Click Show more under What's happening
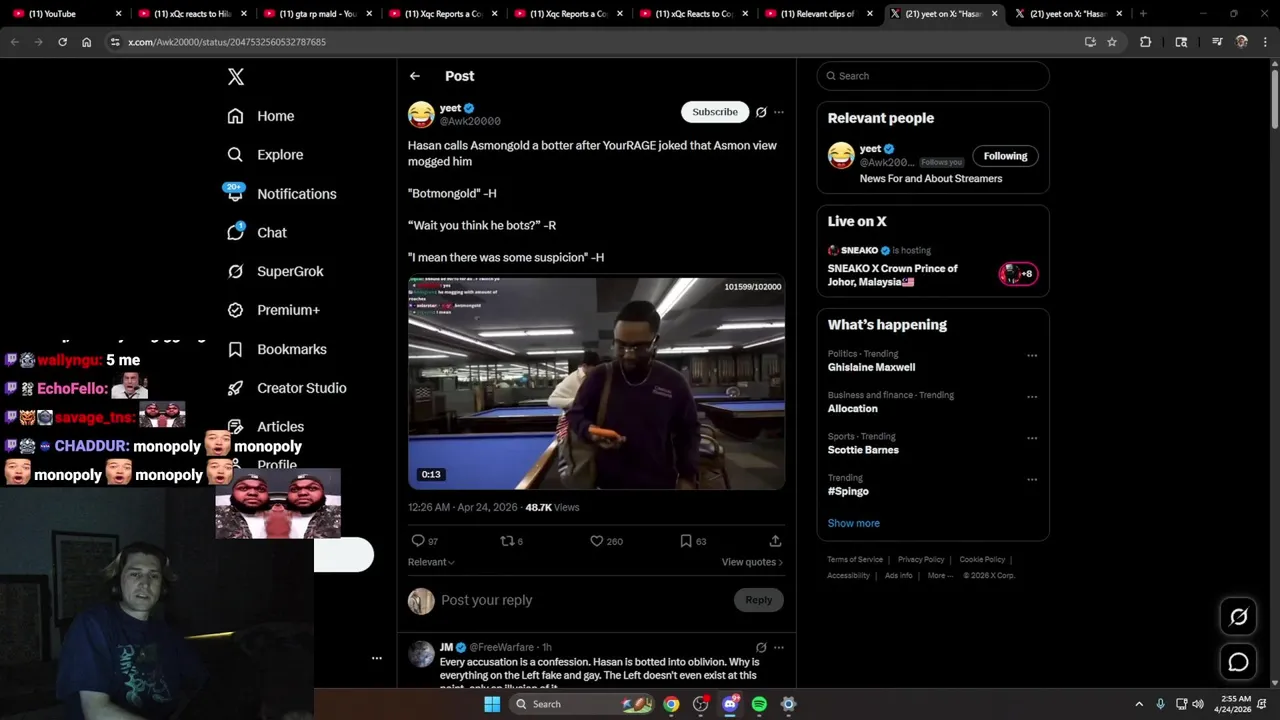Viewport: 1280px width, 720px height. (x=853, y=523)
